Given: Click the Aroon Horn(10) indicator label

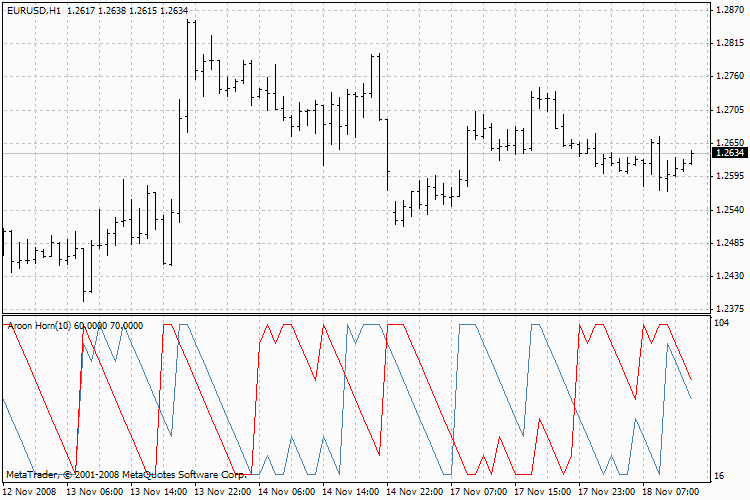Looking at the screenshot, I should click(39, 326).
